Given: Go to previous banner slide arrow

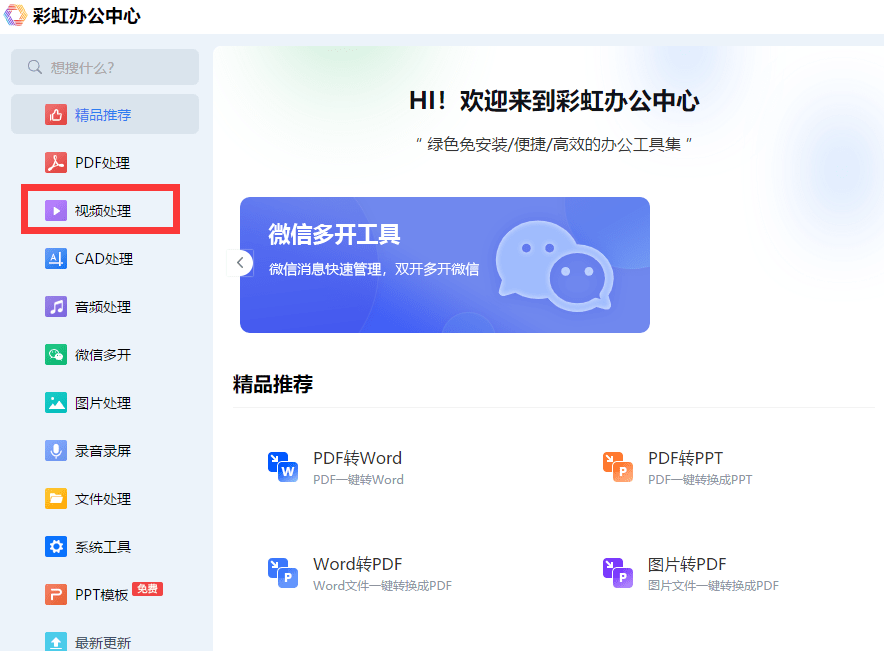Looking at the screenshot, I should click(x=240, y=263).
